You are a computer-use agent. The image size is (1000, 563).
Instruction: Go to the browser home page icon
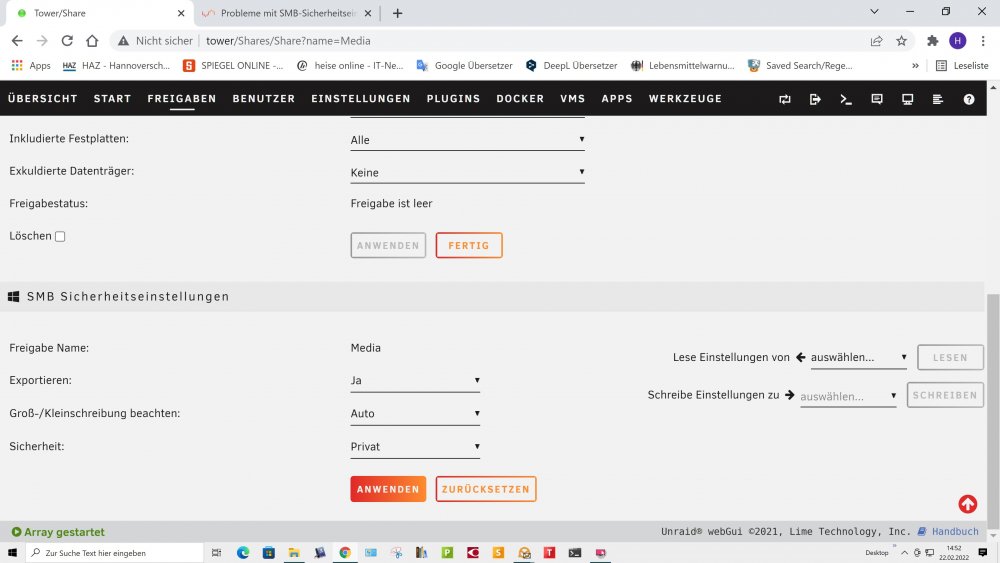pyautogui.click(x=92, y=41)
